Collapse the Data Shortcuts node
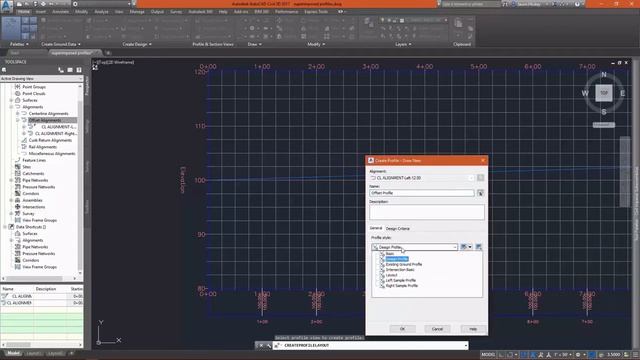This screenshot has width=640, height=360. pos(5,227)
